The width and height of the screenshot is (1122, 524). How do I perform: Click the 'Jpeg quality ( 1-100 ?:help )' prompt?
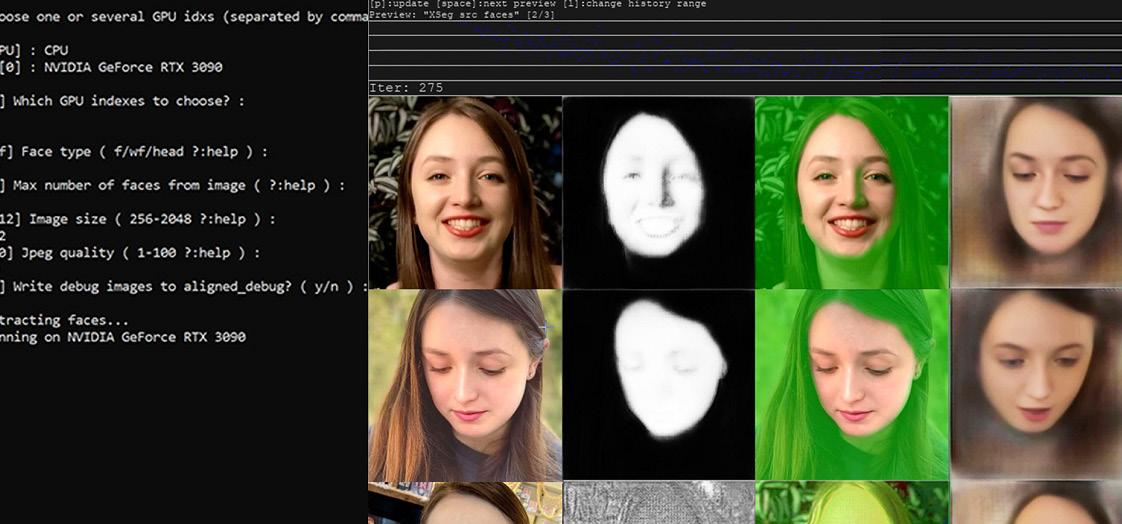coord(130,253)
